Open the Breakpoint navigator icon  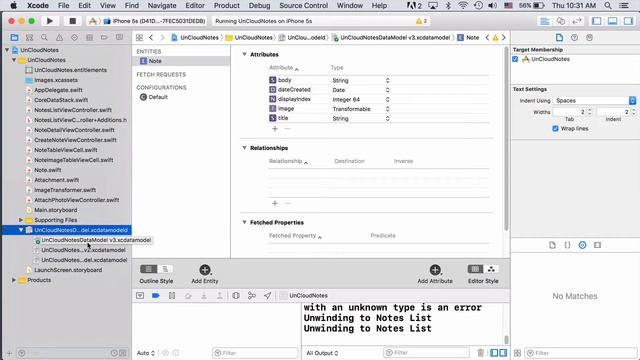[x=104, y=38]
